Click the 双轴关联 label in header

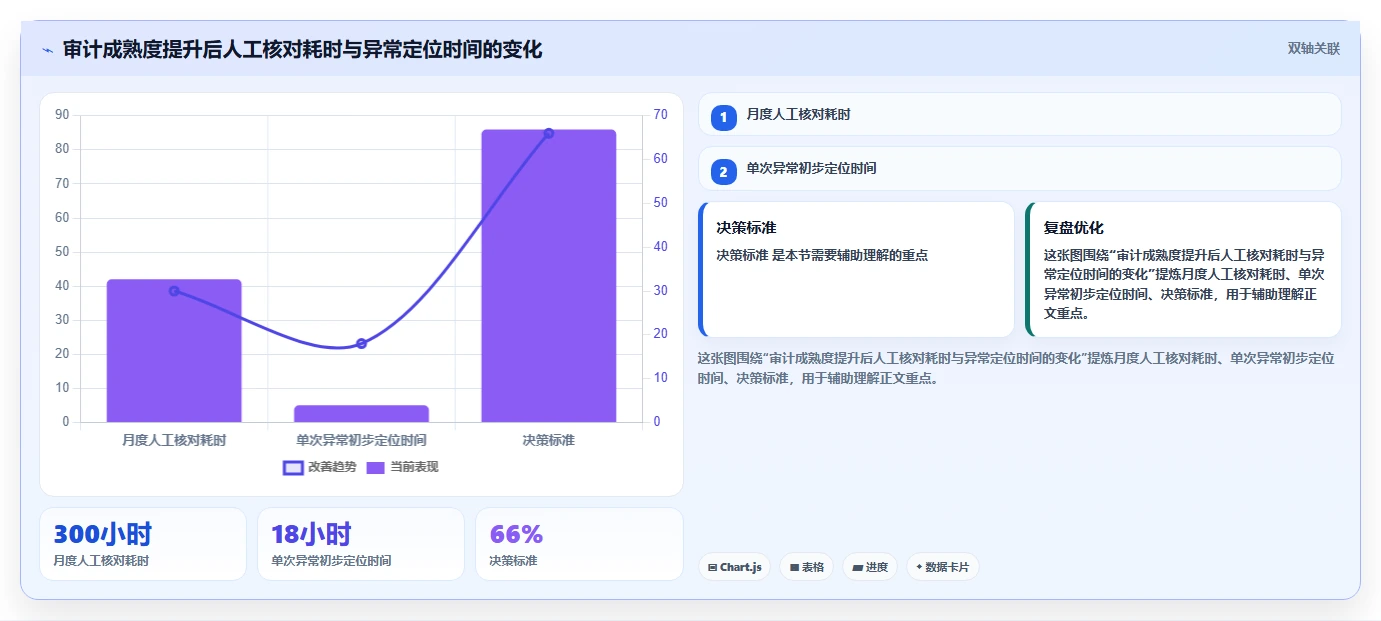click(1313, 49)
